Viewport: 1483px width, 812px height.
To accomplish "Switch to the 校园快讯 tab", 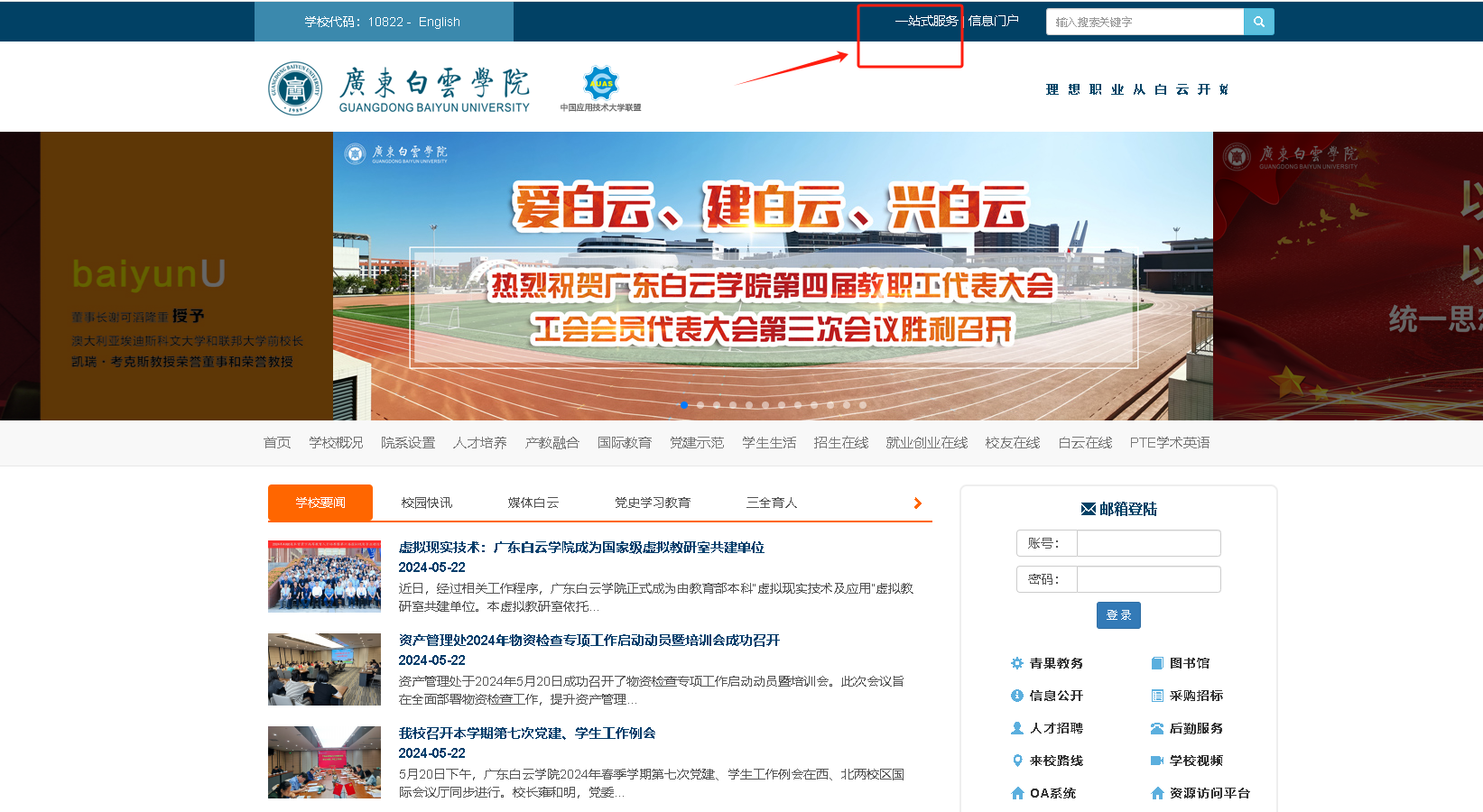I will coord(427,503).
